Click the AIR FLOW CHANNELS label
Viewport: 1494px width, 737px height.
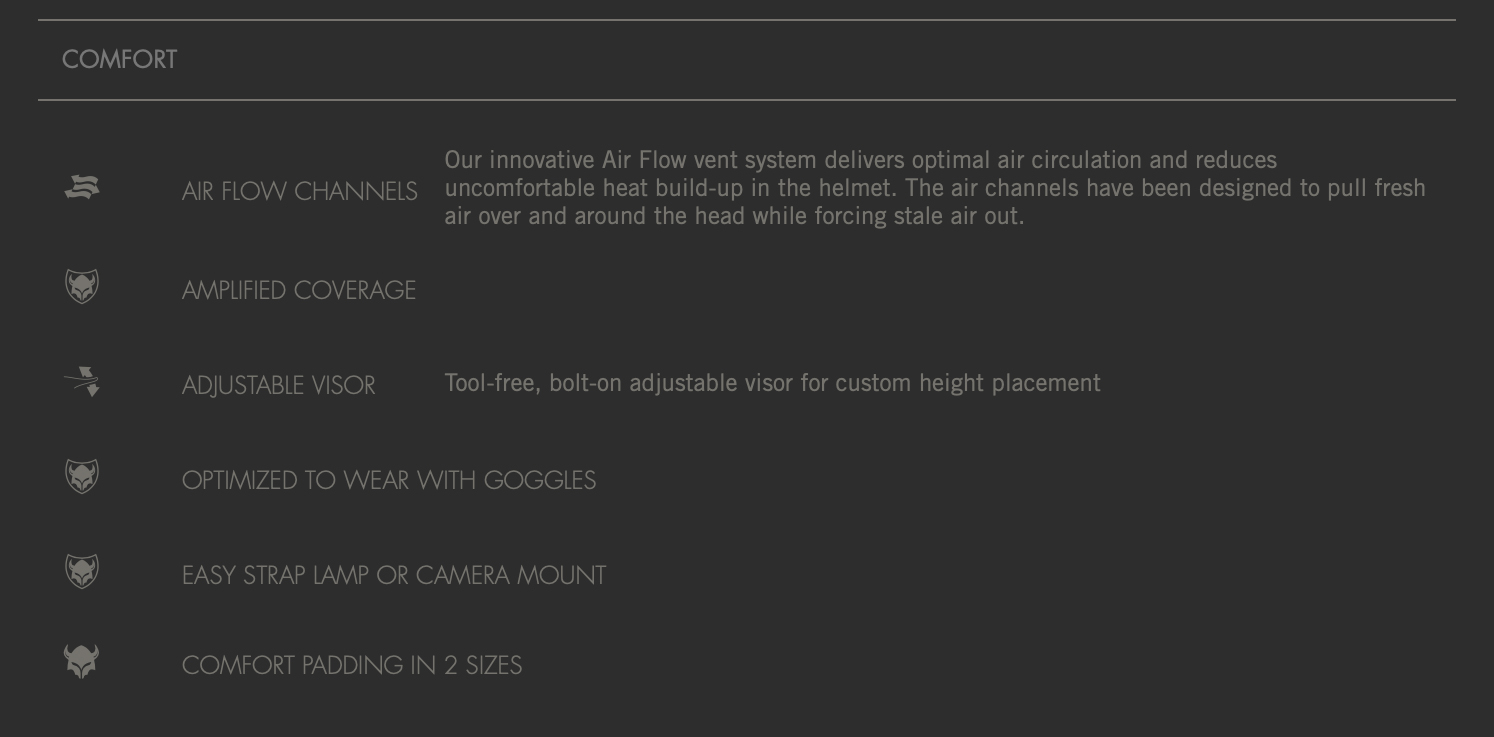coord(300,191)
